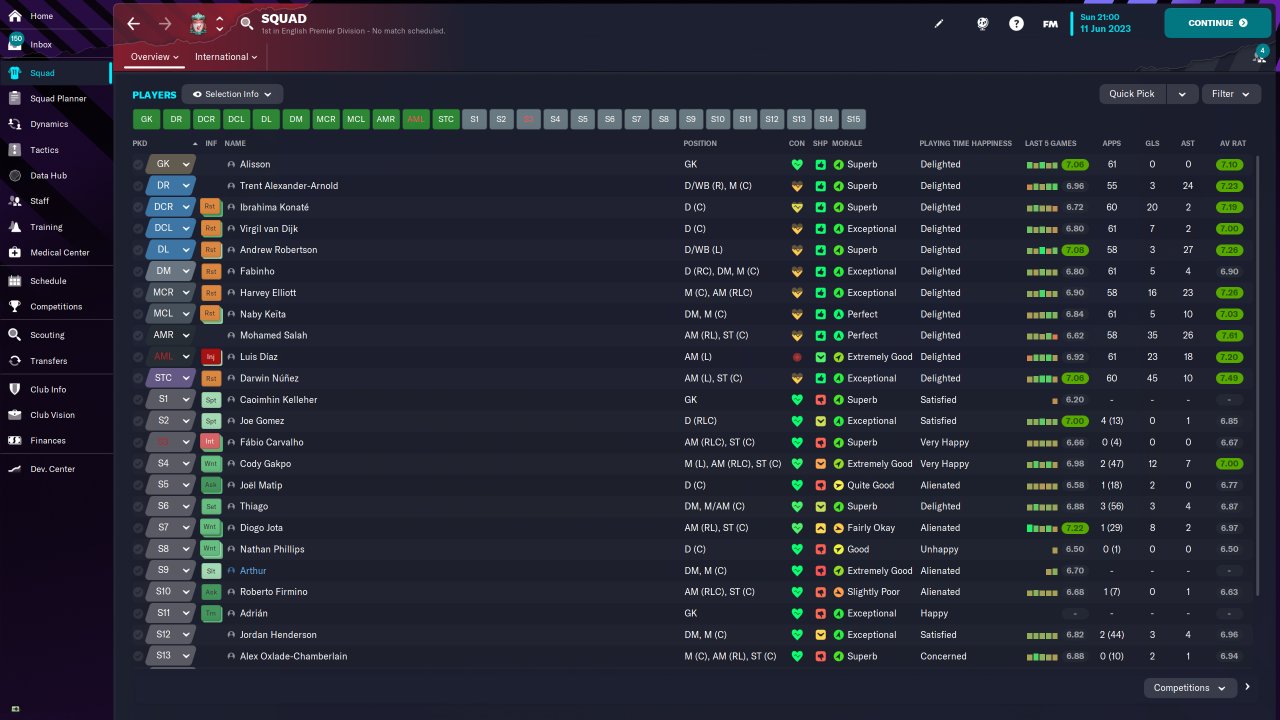Open the Data Hub
Screen dimensions: 1280x720
[x=56, y=176]
